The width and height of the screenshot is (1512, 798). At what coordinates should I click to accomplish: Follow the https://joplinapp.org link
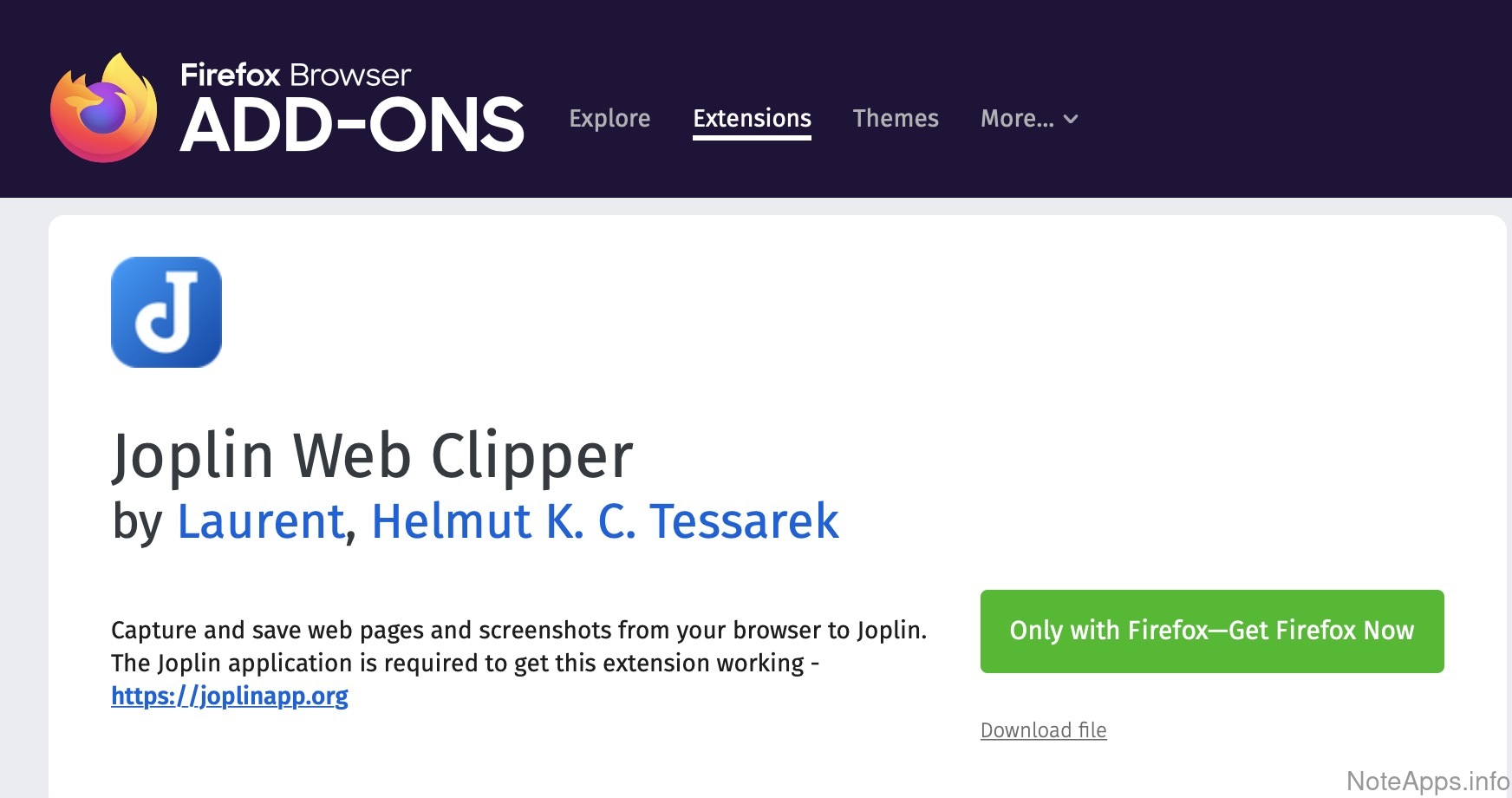coord(230,696)
